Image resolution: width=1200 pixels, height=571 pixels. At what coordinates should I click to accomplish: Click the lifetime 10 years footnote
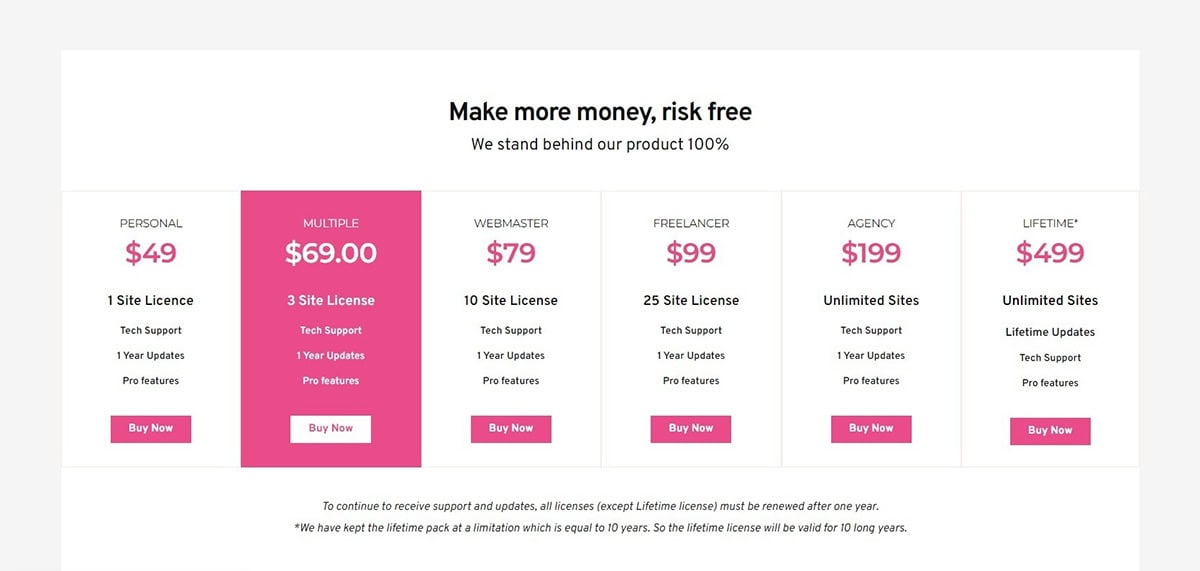pyautogui.click(x=600, y=528)
